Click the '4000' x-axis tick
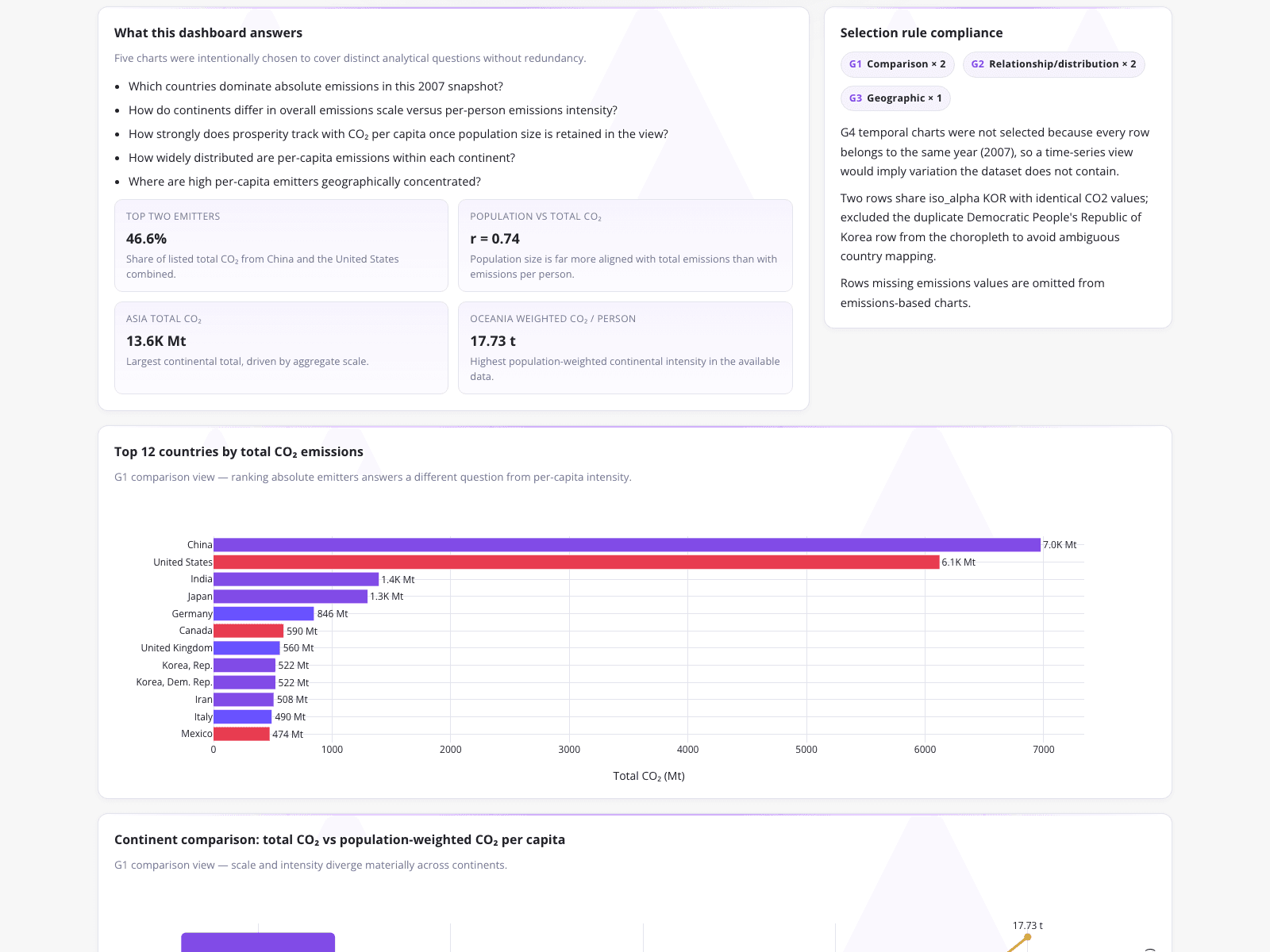The width and height of the screenshot is (1270, 952). (688, 750)
